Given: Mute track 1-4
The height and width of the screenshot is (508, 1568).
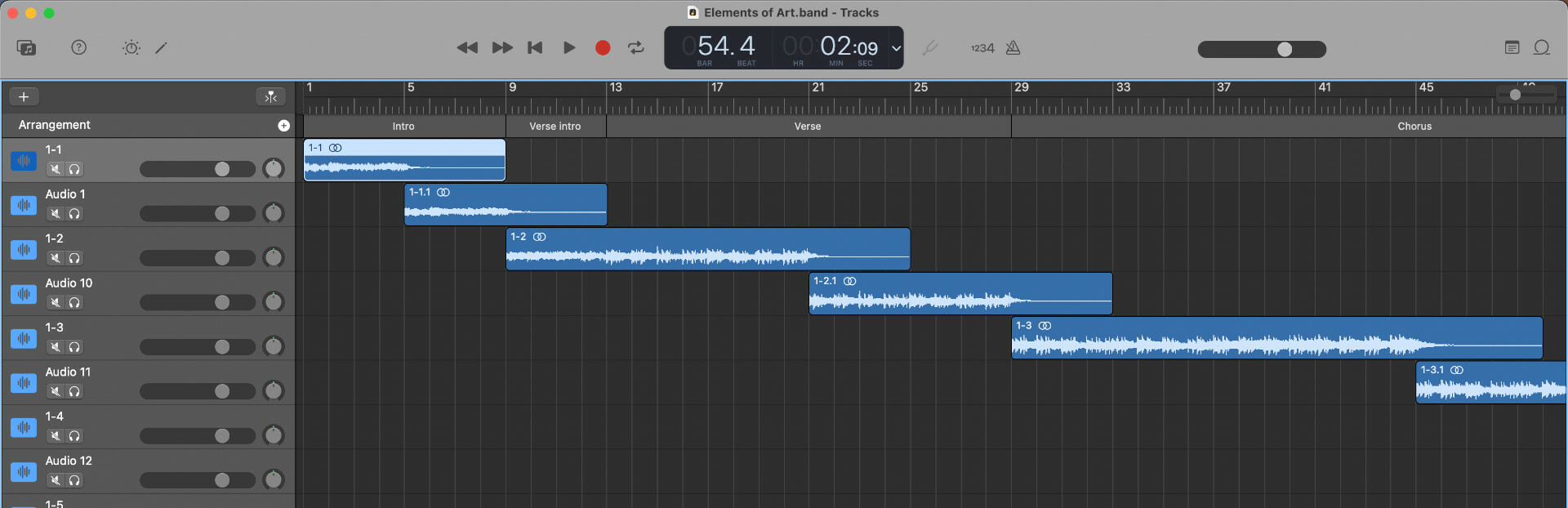Looking at the screenshot, I should click(55, 436).
